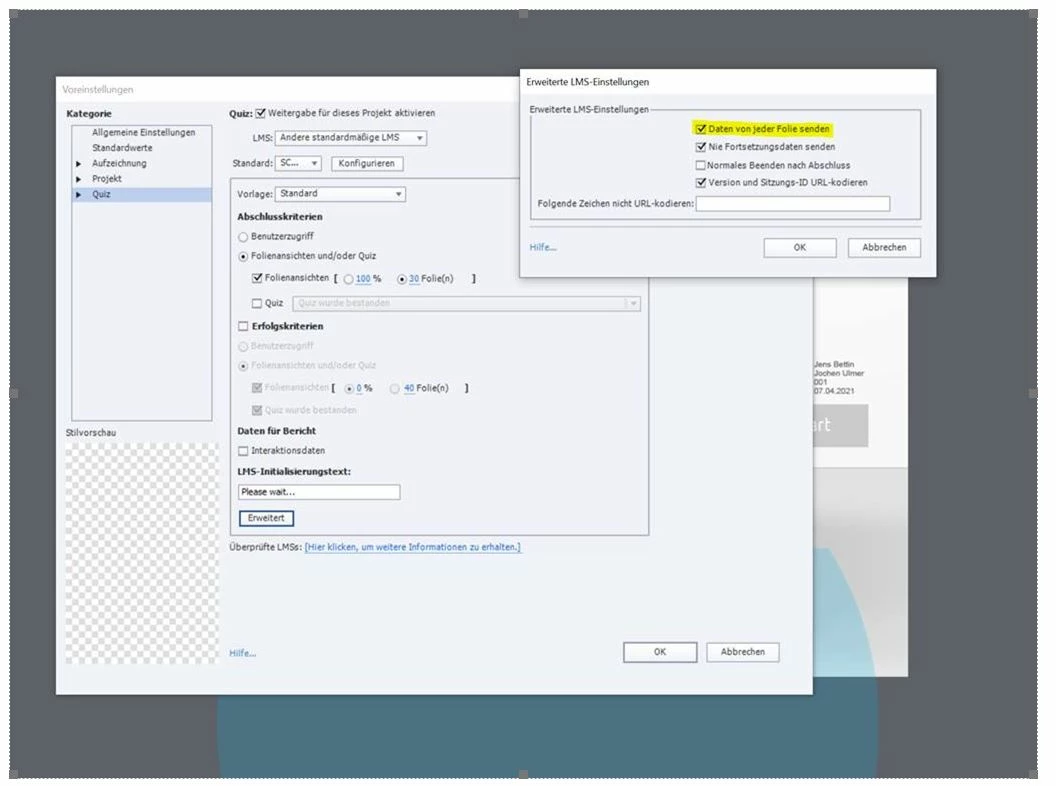Select the 40 Folie(n) radio under Erfolgskriterien
Viewport: 1056px width, 786px height.
tap(395, 389)
